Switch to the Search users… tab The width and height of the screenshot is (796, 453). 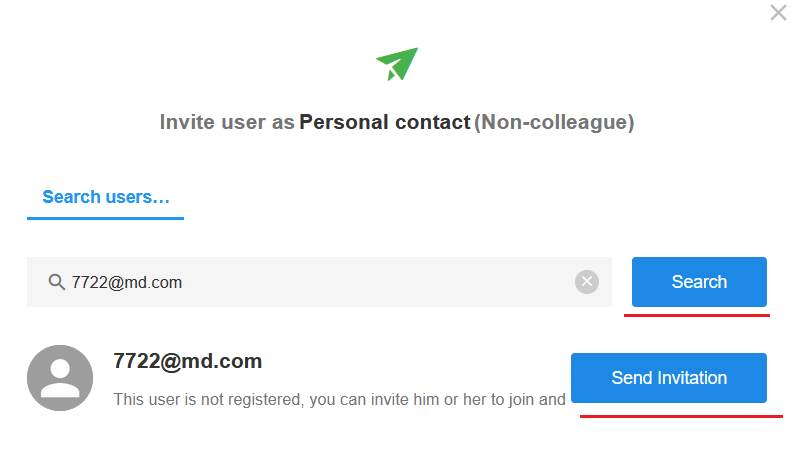tap(105, 197)
